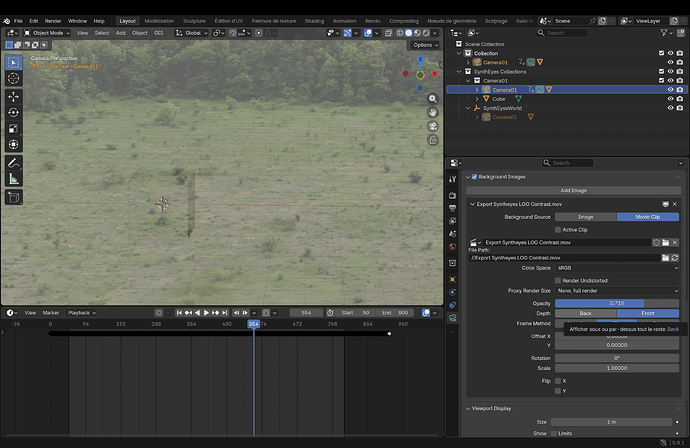Select the Transform tool
The width and height of the screenshot is (690, 448).
(14, 144)
